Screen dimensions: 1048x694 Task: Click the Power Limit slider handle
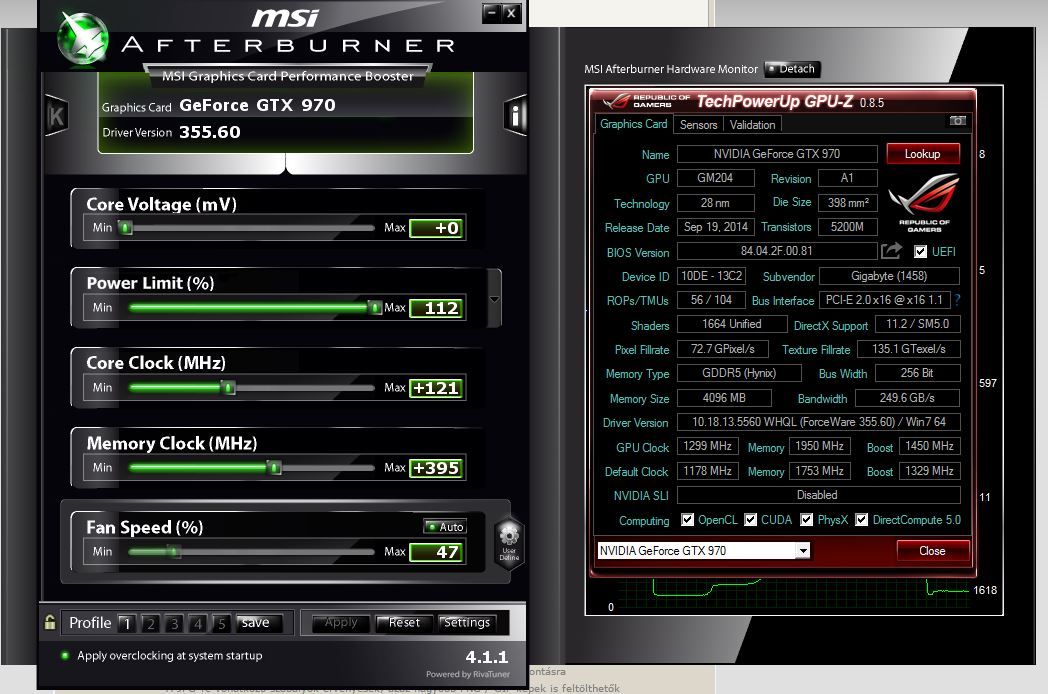[x=375, y=308]
